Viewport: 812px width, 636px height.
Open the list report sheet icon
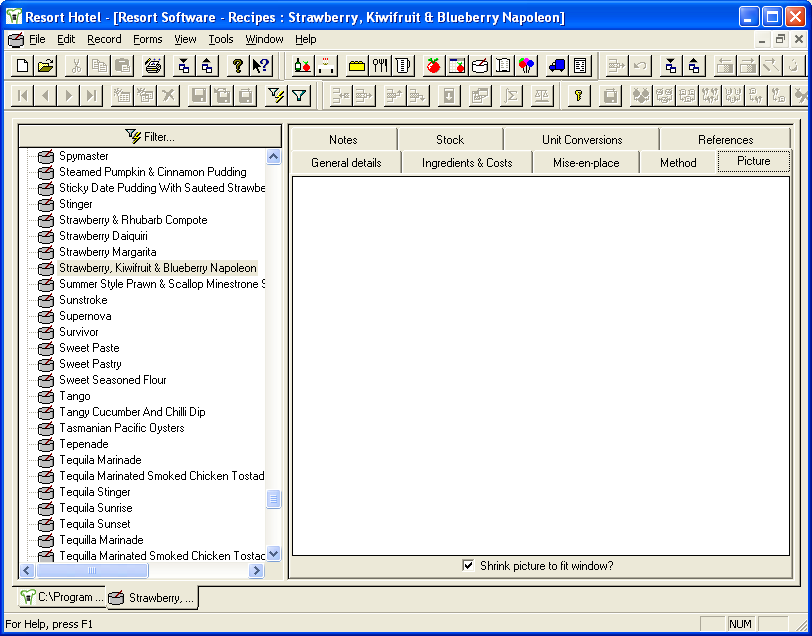click(x=580, y=66)
